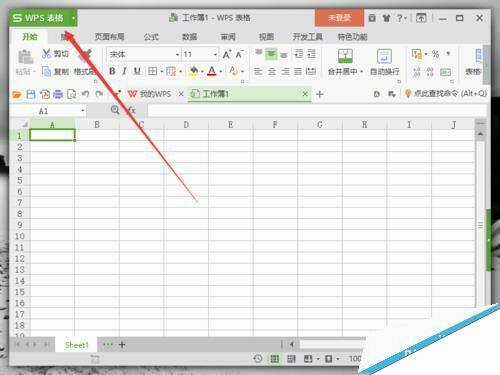
Task: Decrease font size with the small A icon
Action: pos(239,54)
